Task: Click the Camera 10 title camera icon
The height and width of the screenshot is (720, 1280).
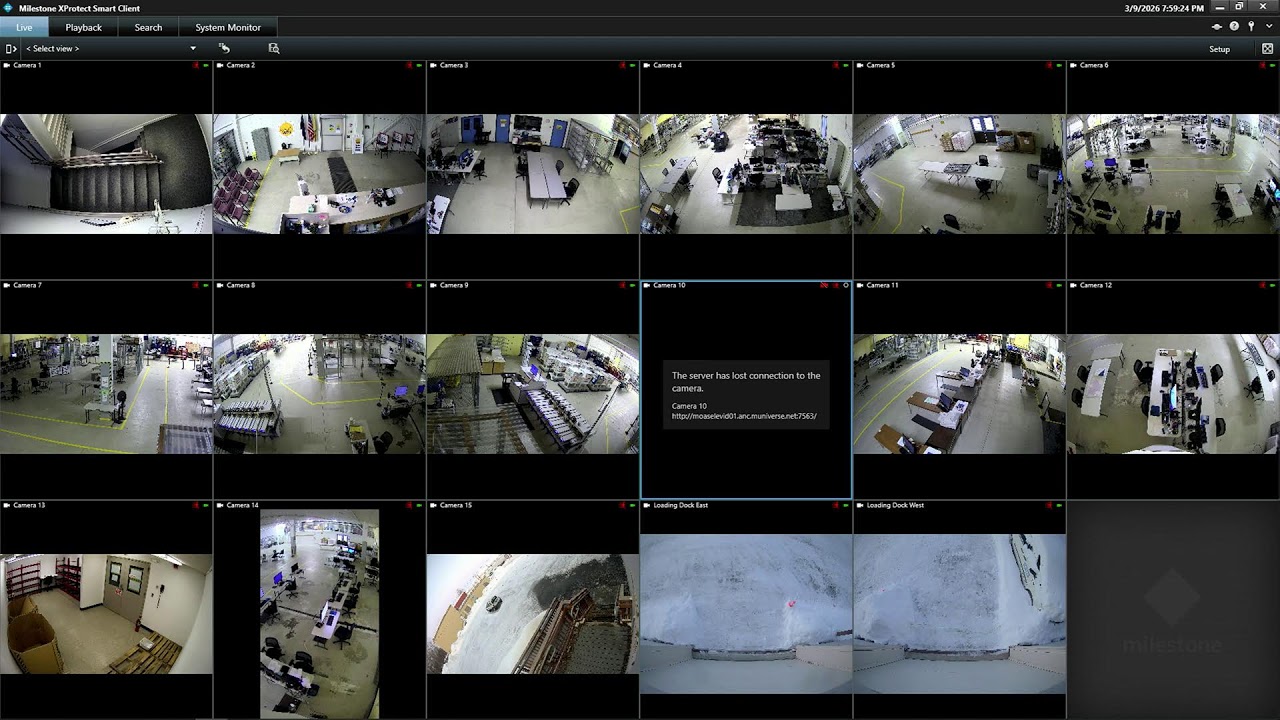Action: coord(647,285)
